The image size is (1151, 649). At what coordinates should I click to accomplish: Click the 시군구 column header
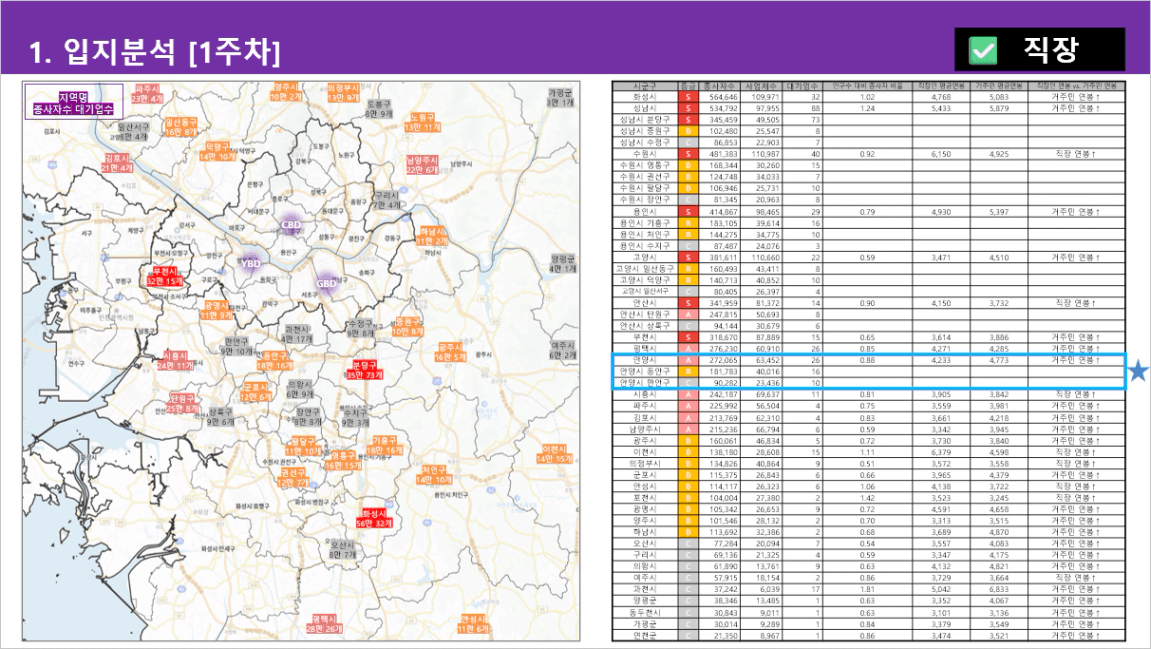pos(645,86)
